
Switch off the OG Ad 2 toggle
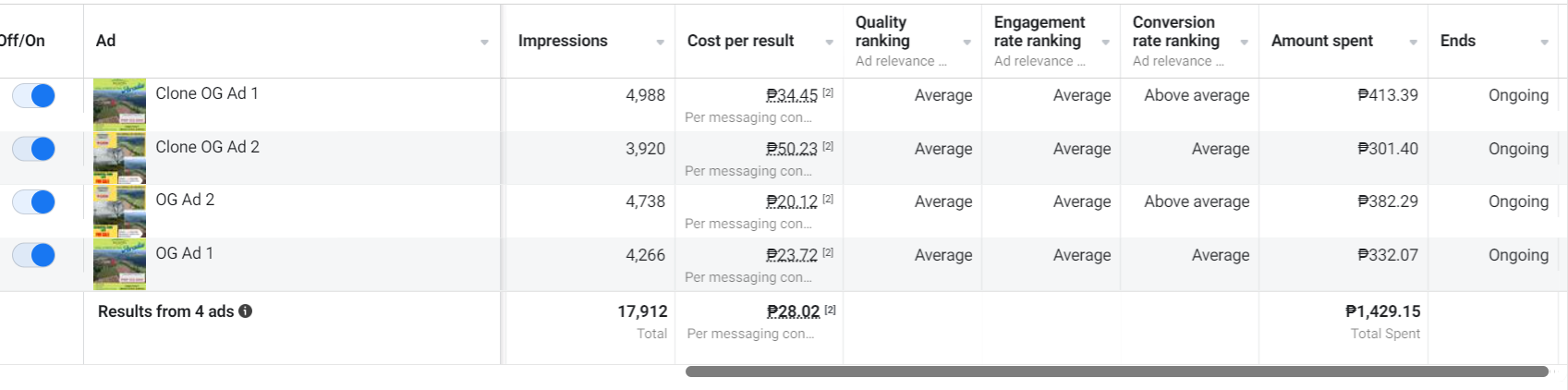coord(33,201)
